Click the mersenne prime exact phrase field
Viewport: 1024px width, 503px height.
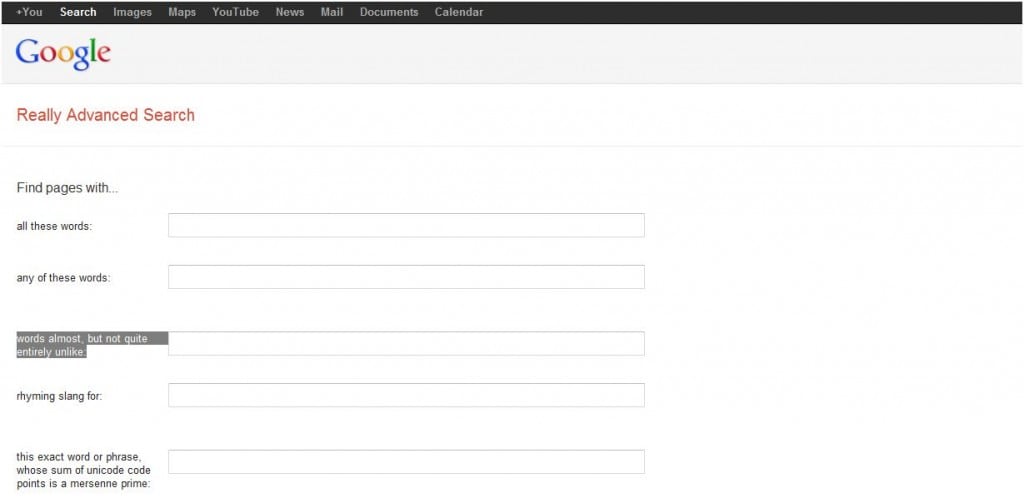[x=406, y=462]
